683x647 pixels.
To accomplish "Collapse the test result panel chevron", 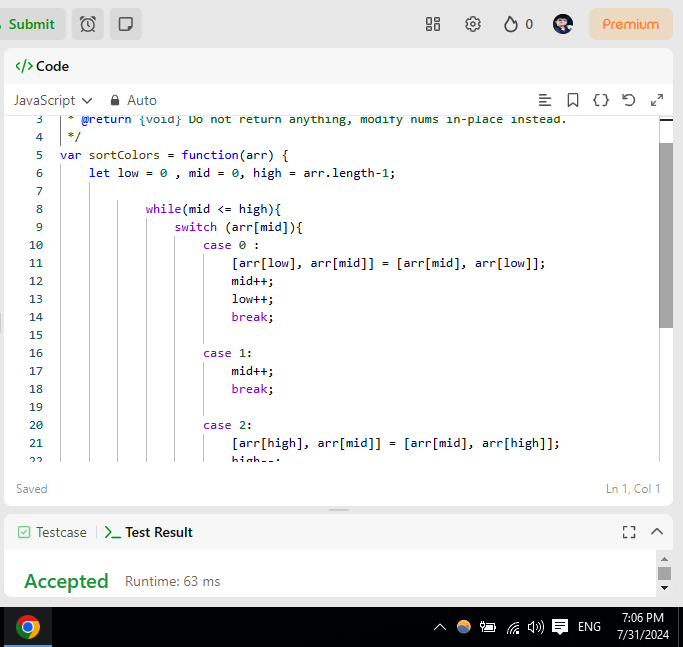I will point(657,532).
